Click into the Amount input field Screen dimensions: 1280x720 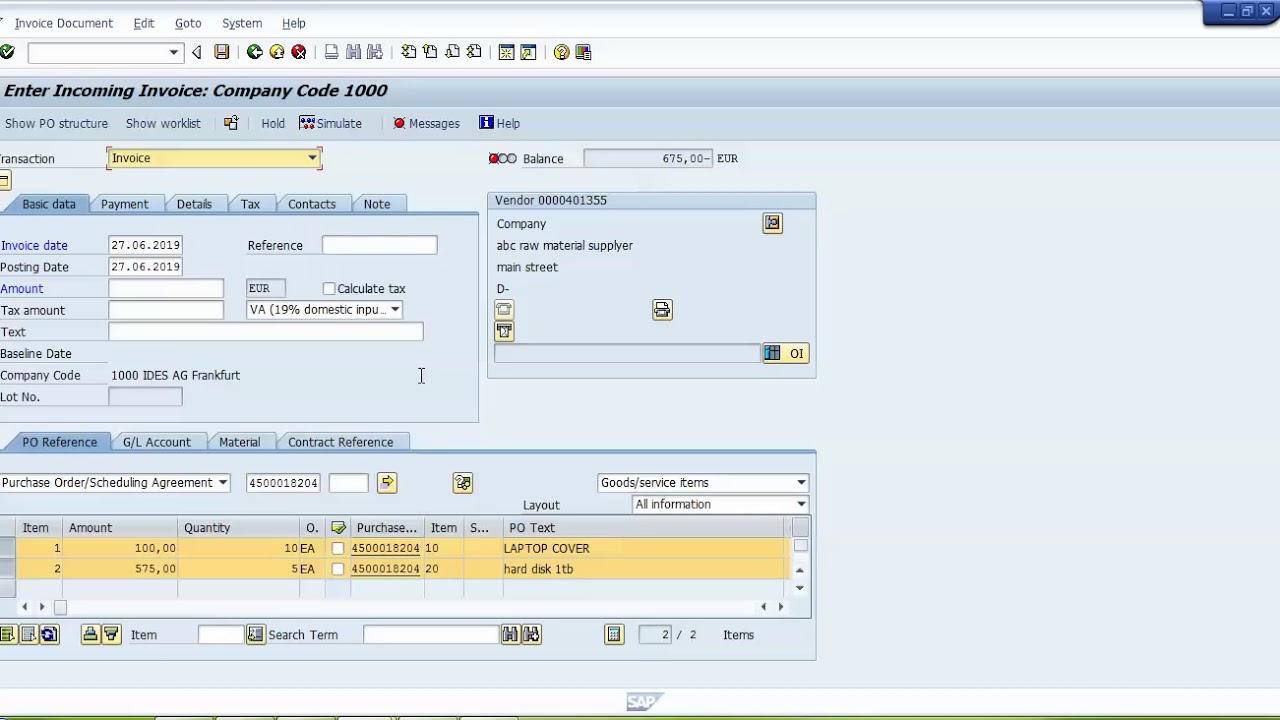pyautogui.click(x=166, y=289)
